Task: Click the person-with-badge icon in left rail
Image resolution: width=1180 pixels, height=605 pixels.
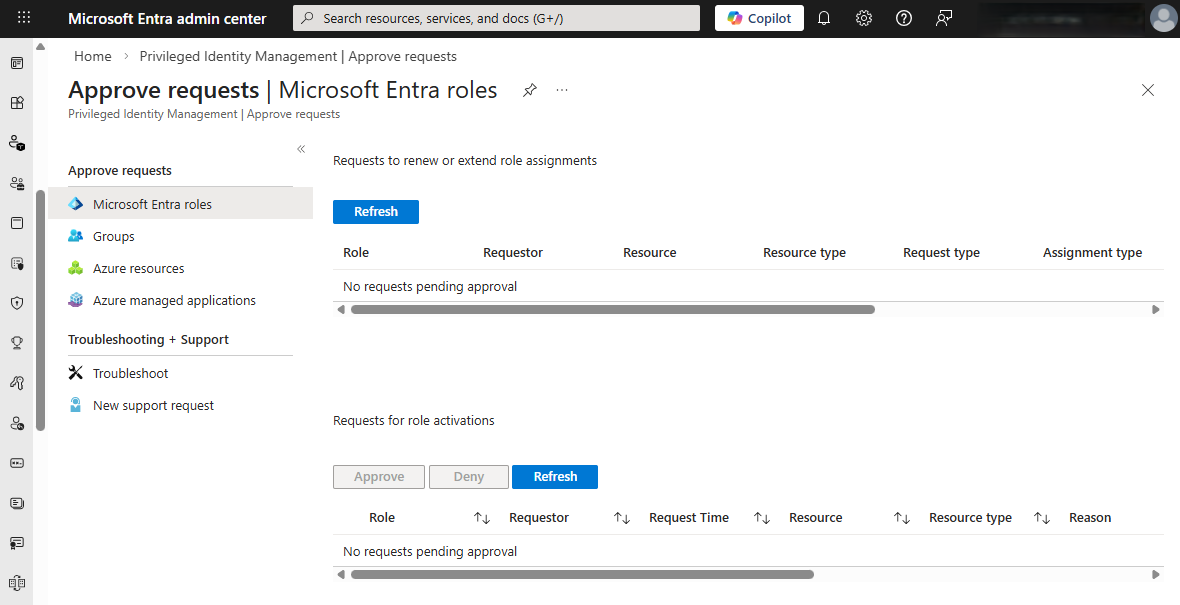Action: 17,143
